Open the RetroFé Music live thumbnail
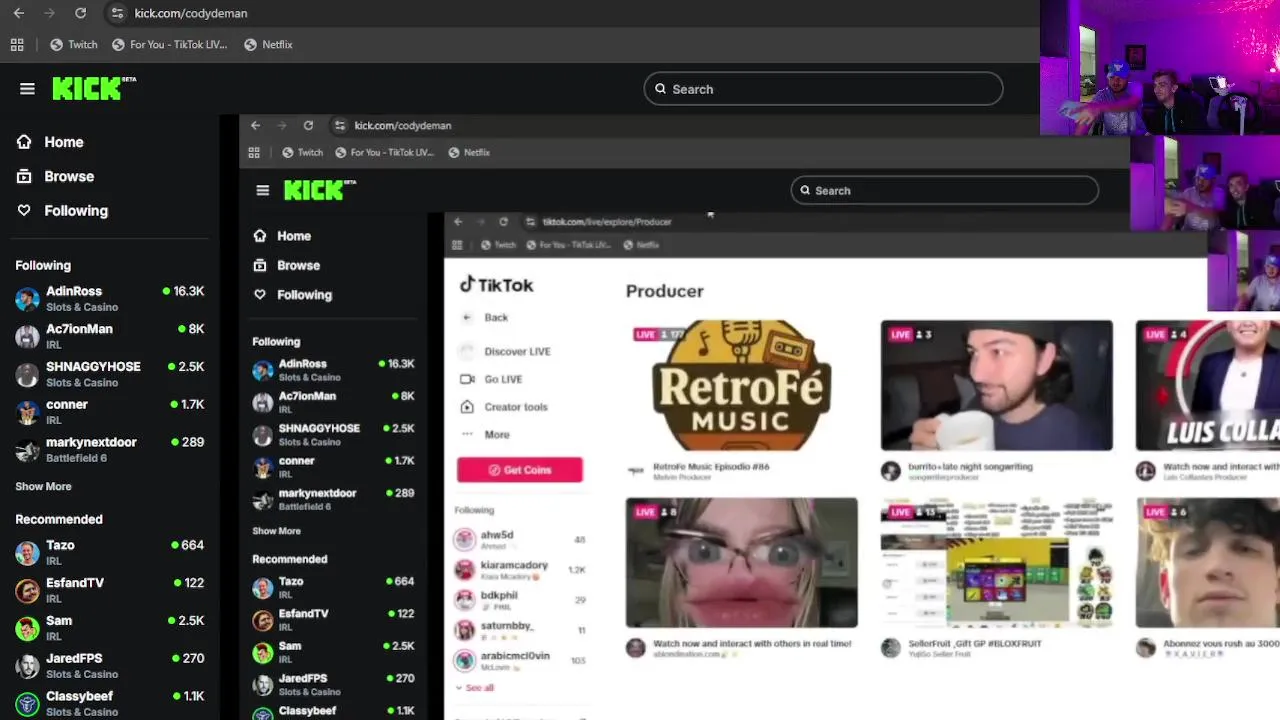 (x=742, y=386)
